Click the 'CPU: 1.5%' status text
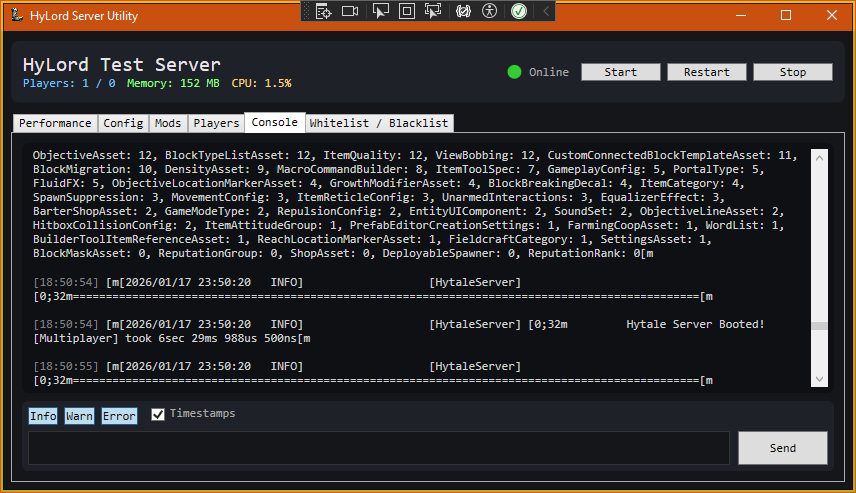 coord(261,84)
